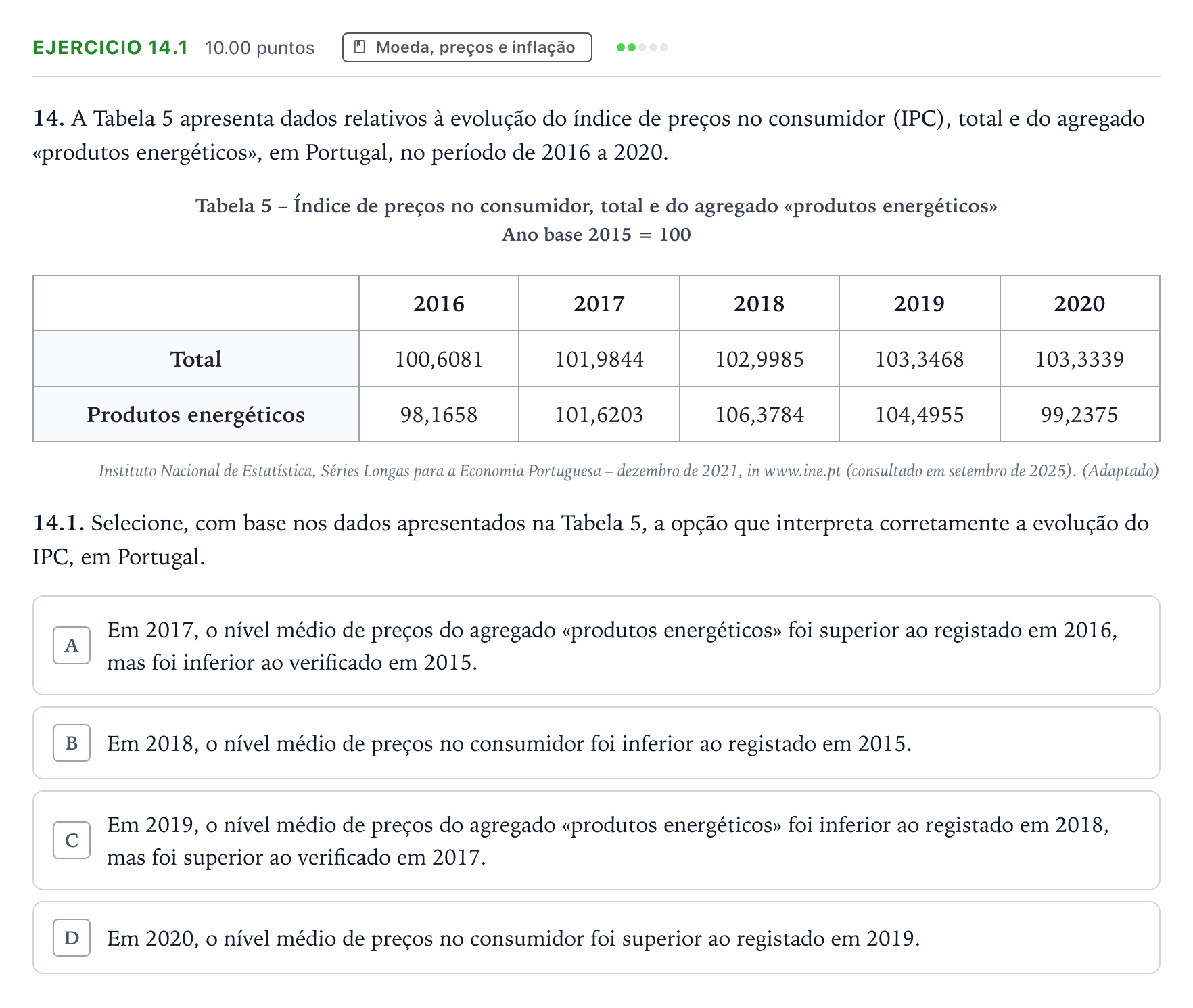Choose answer text about 2019 produtos energéticos
Screen dimensions: 1193x1008
pyautogui.click(x=608, y=841)
